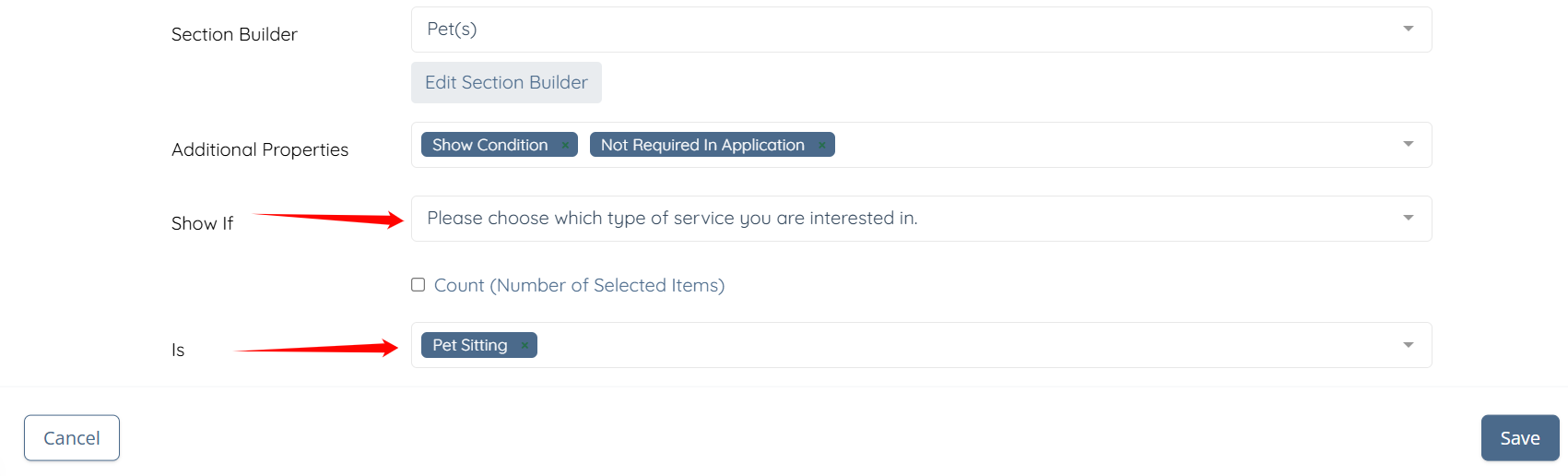Cancel editing this form
Image resolution: width=1568 pixels, height=476 pixels.
click(72, 438)
